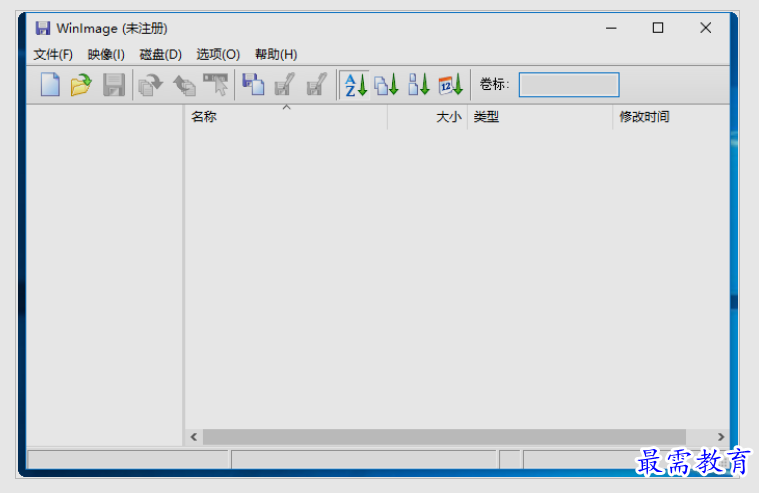Image resolution: width=759 pixels, height=493 pixels.
Task: Sort by the 修改时间 column header
Action: [671, 117]
